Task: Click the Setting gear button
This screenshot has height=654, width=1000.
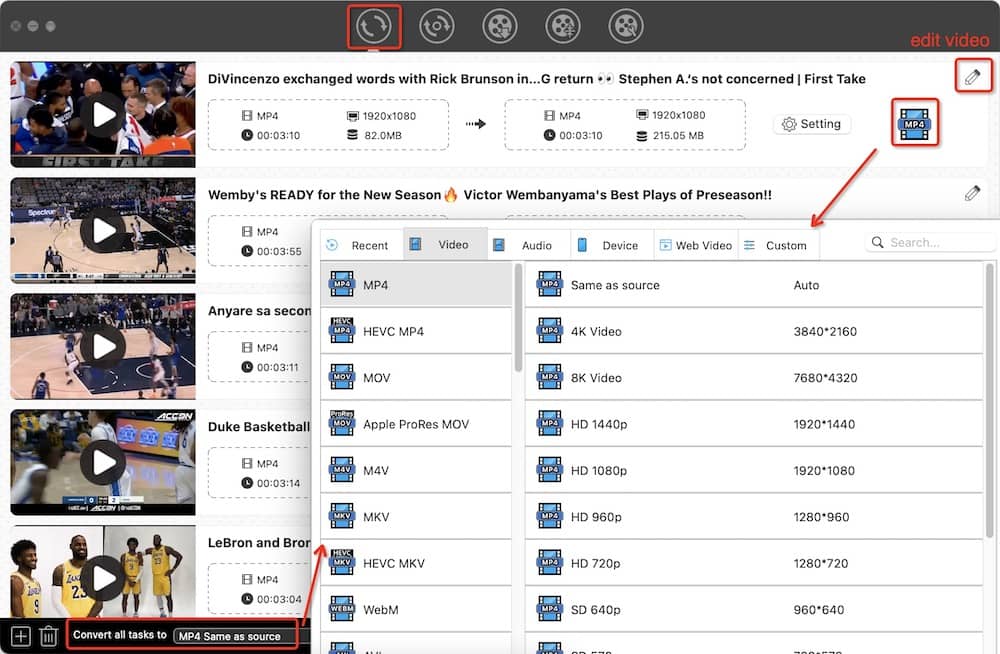Action: (x=812, y=123)
